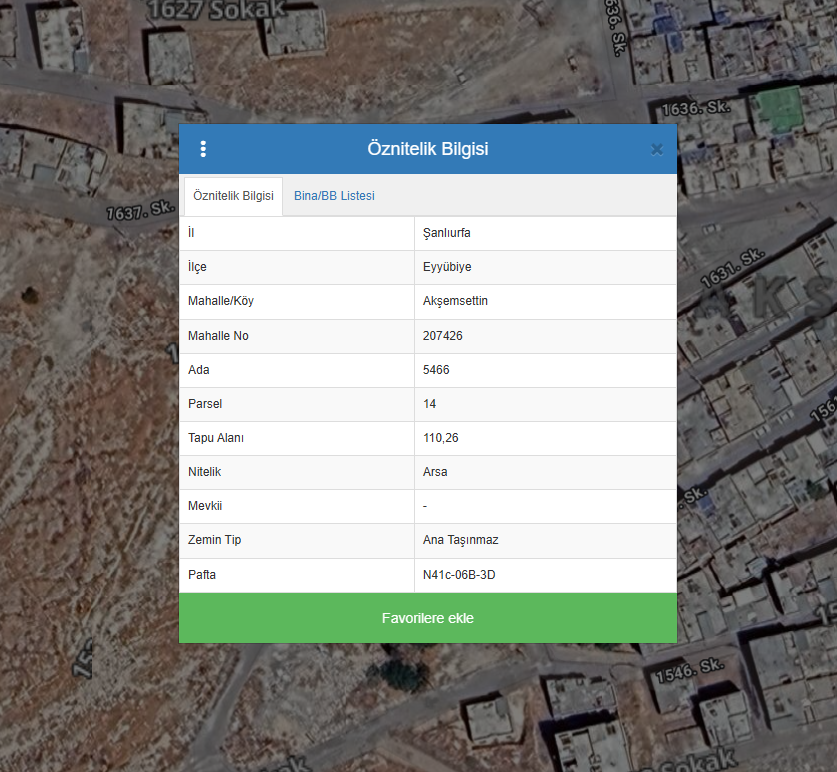
Task: Select the Parsel value 14
Action: (x=430, y=404)
